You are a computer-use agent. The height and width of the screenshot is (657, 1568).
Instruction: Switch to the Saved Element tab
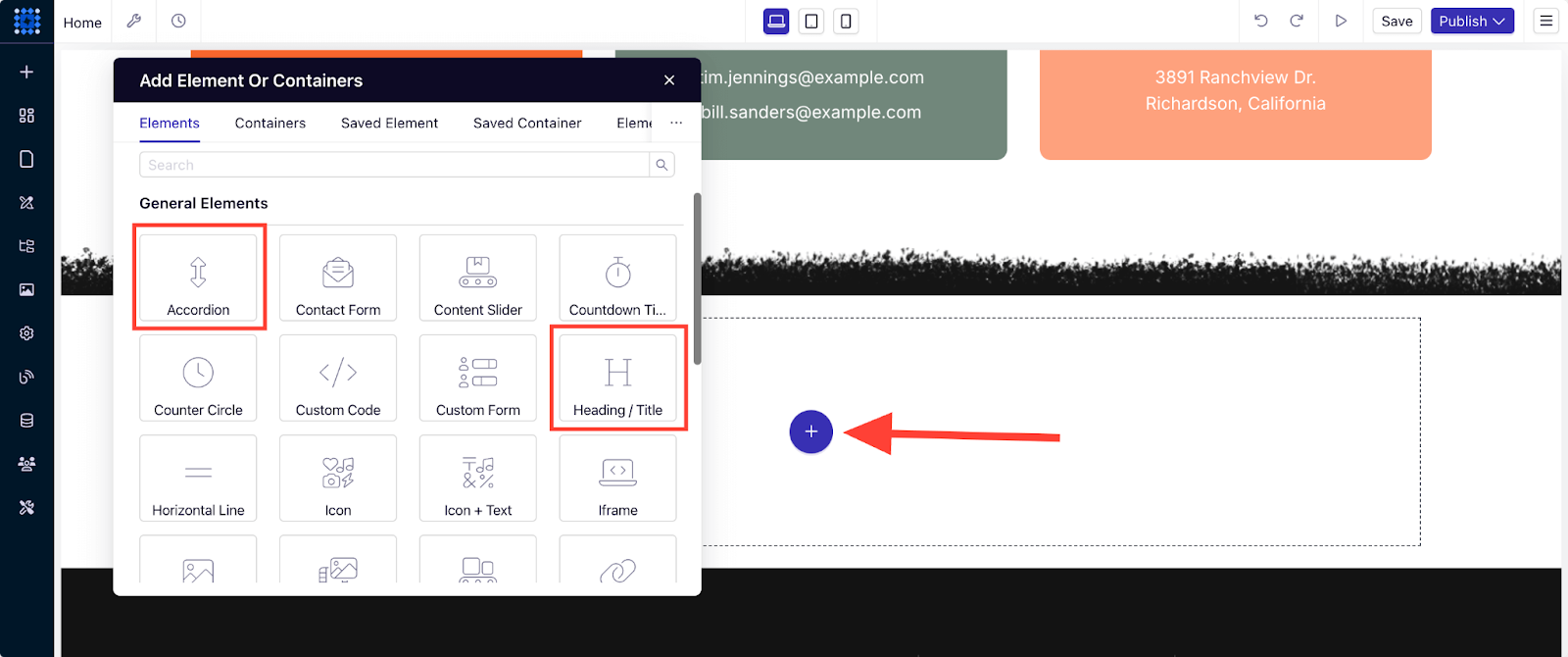click(x=389, y=124)
